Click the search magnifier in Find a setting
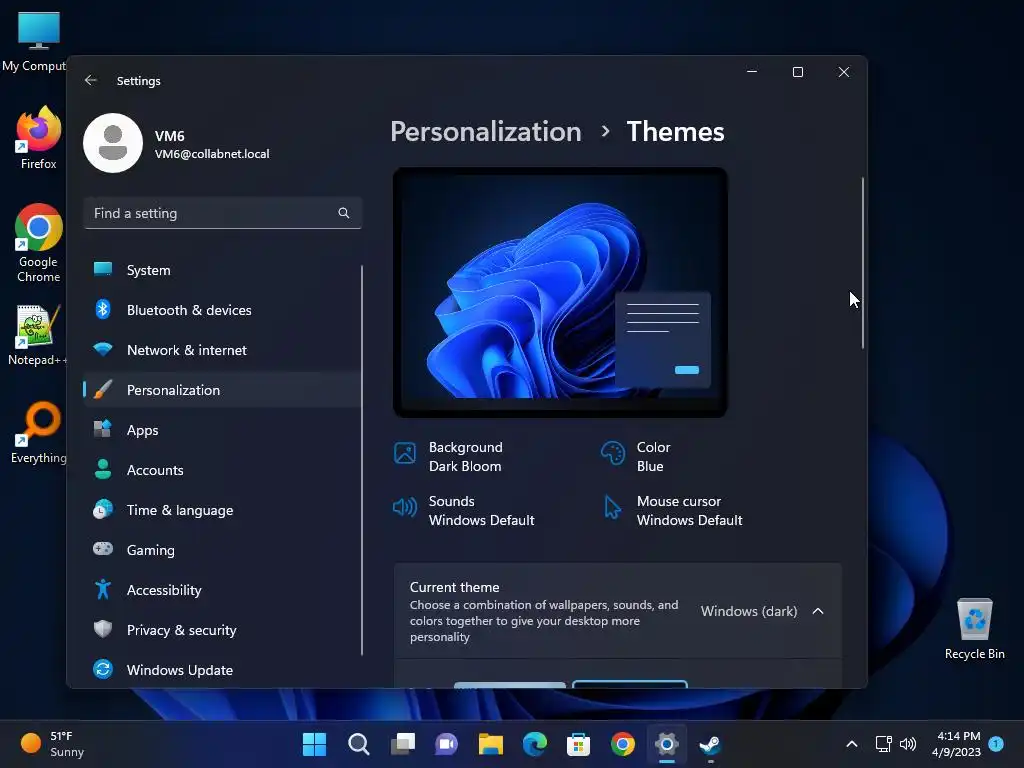 click(x=344, y=213)
